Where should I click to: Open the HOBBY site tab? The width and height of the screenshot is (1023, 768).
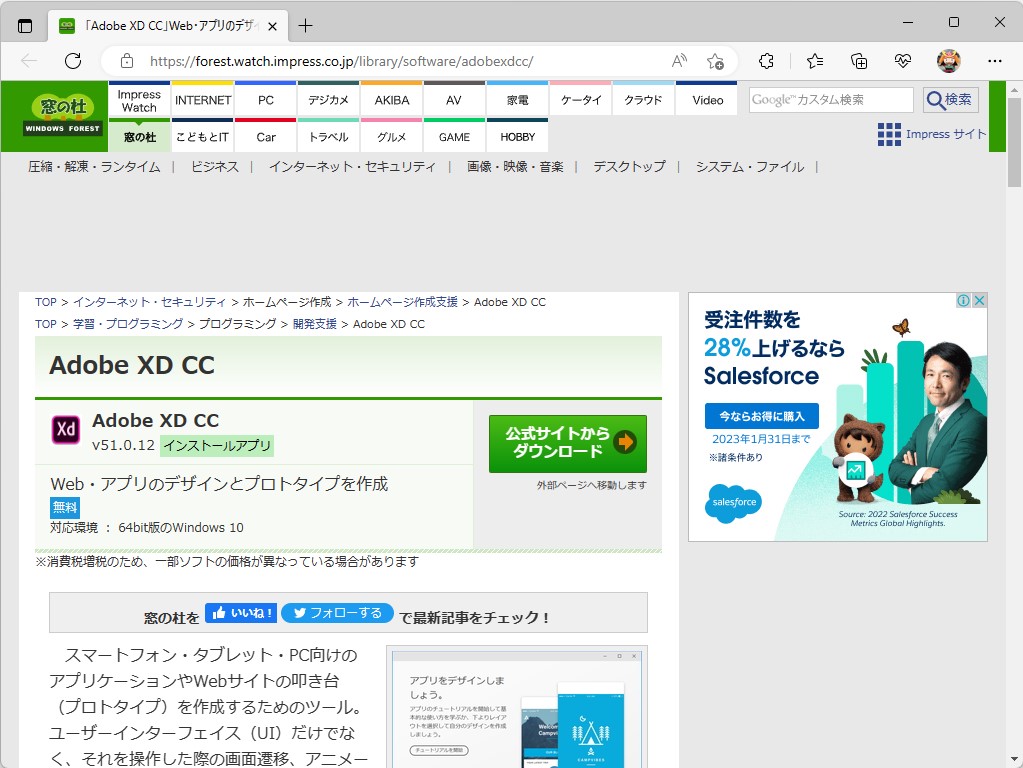pos(517,136)
